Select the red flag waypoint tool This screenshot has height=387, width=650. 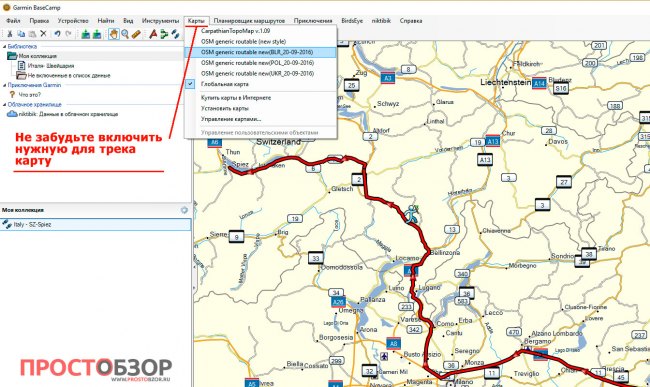click(x=153, y=34)
